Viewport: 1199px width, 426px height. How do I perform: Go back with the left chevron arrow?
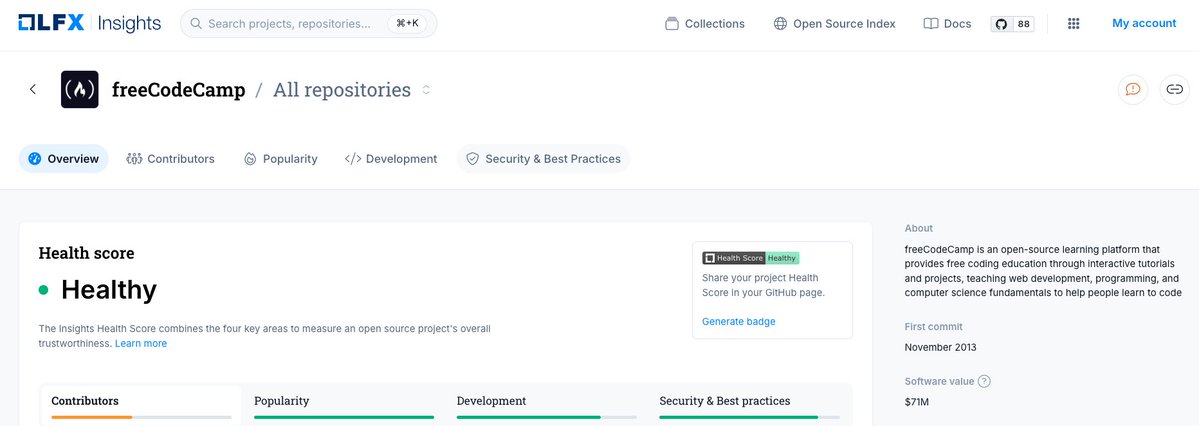pos(33,89)
